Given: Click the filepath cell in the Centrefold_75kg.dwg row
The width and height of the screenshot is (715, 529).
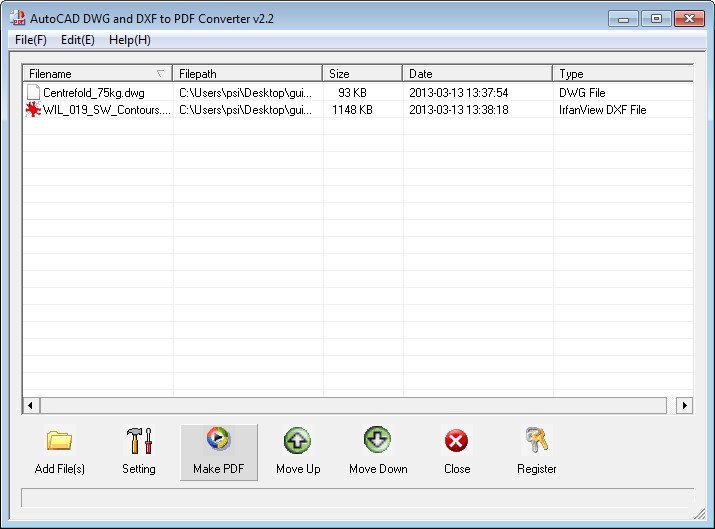Looking at the screenshot, I should 246,93.
